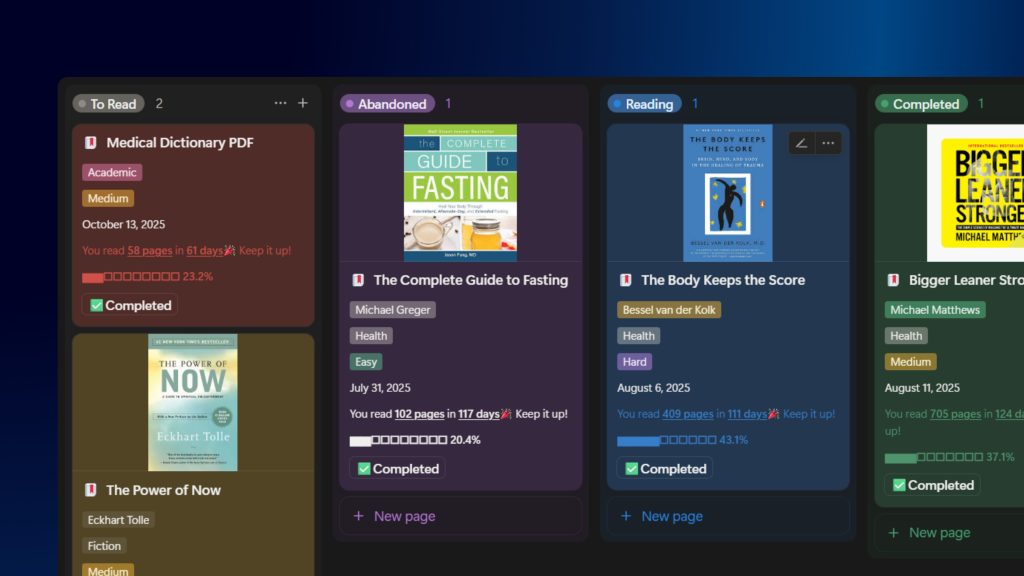Toggle Completed checkbox on The Body Keeps the Score card
Screen dimensions: 1024x576
[x=632, y=469]
